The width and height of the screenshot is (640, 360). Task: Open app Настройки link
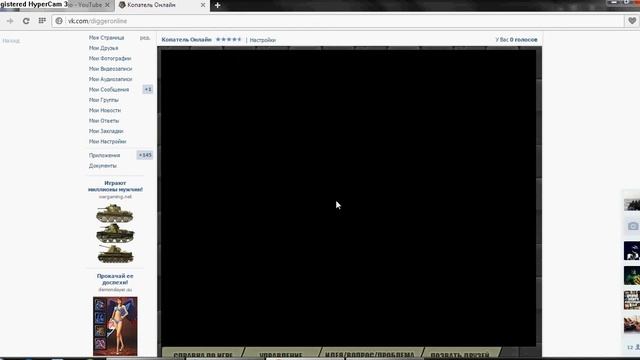[x=262, y=40]
